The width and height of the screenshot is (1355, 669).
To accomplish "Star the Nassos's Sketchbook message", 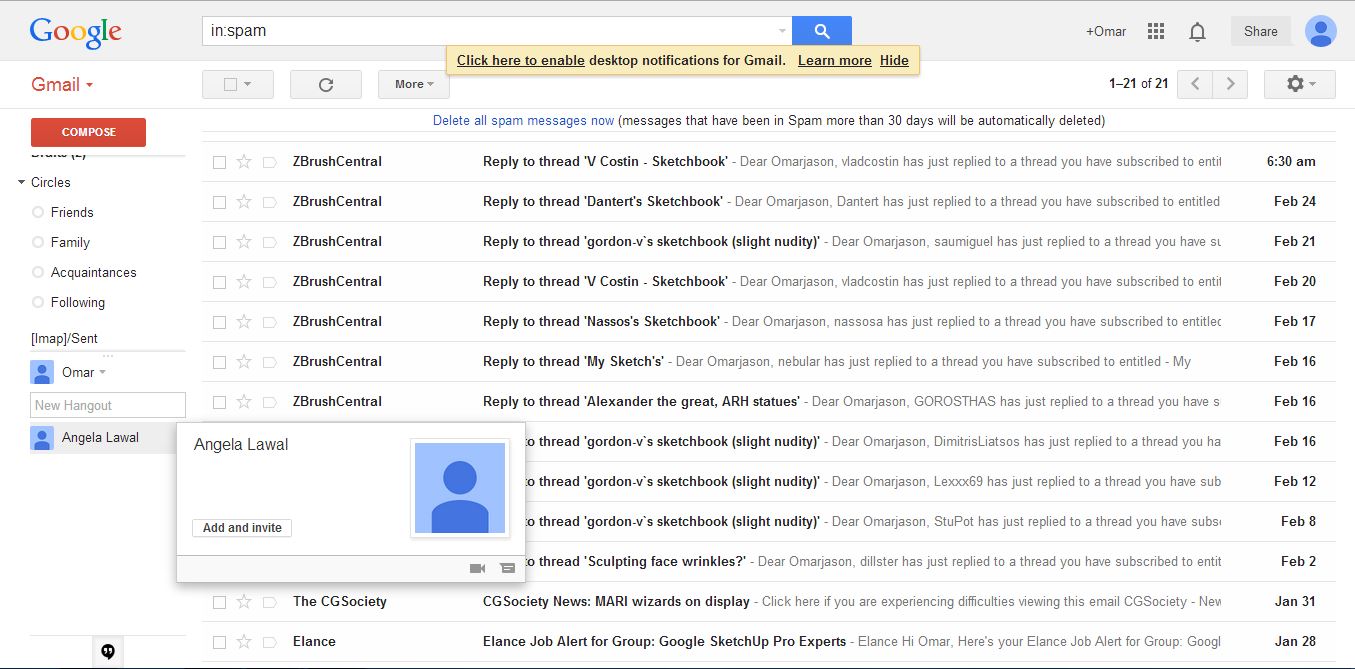I will pyautogui.click(x=244, y=321).
